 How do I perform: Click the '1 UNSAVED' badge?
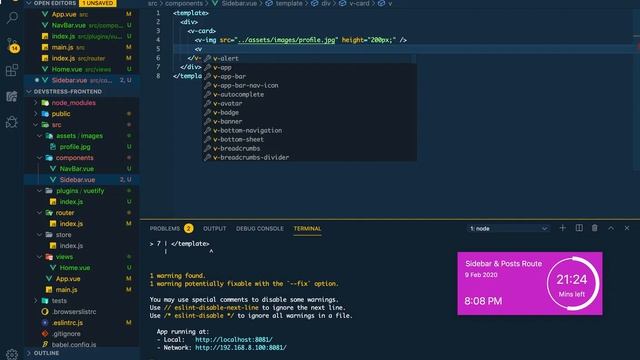point(98,3)
